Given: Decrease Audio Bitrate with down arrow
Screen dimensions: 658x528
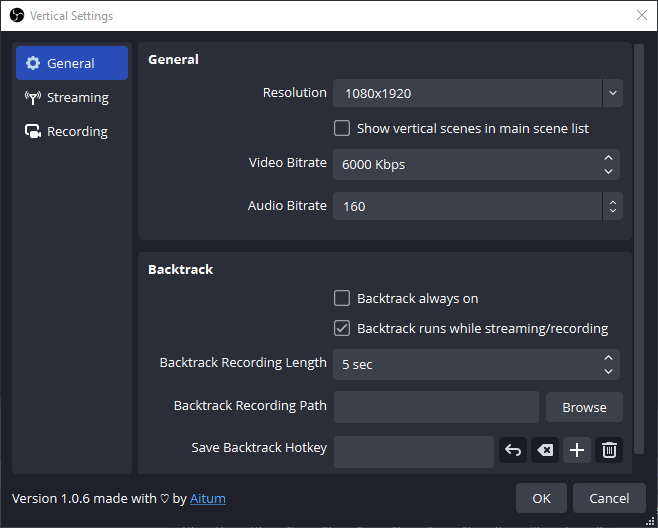Looking at the screenshot, I should pyautogui.click(x=611, y=212).
